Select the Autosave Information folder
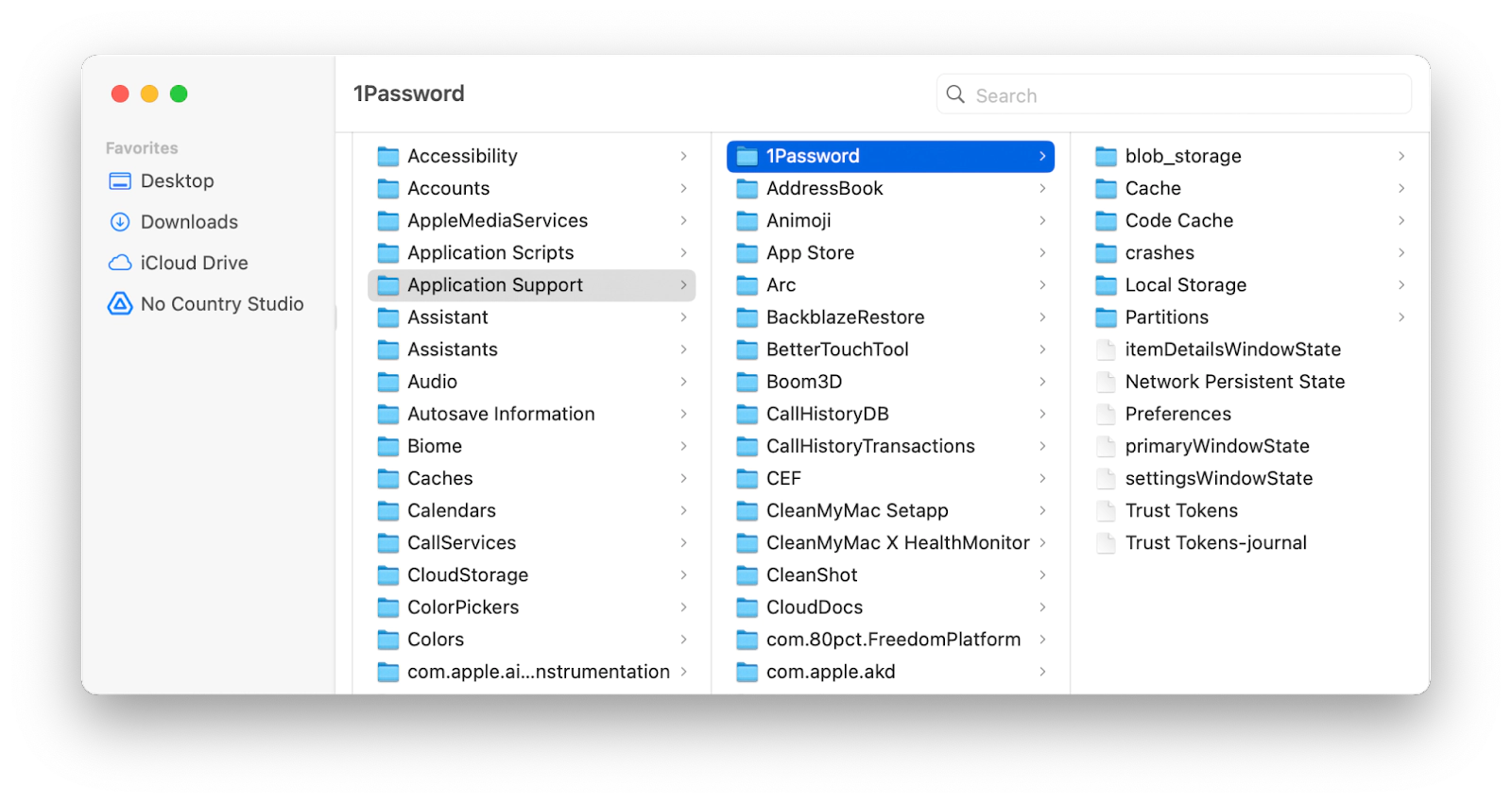 click(x=501, y=414)
